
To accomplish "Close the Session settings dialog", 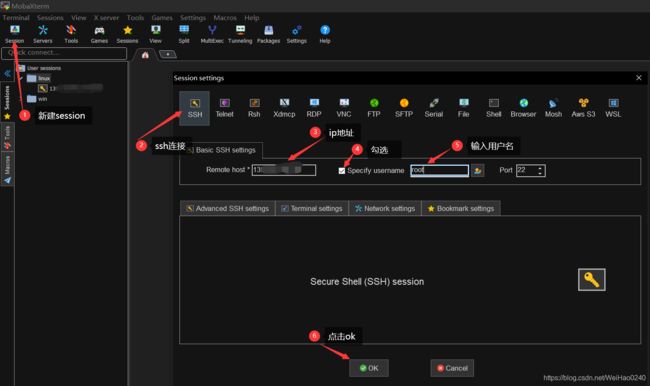I will [x=639, y=78].
